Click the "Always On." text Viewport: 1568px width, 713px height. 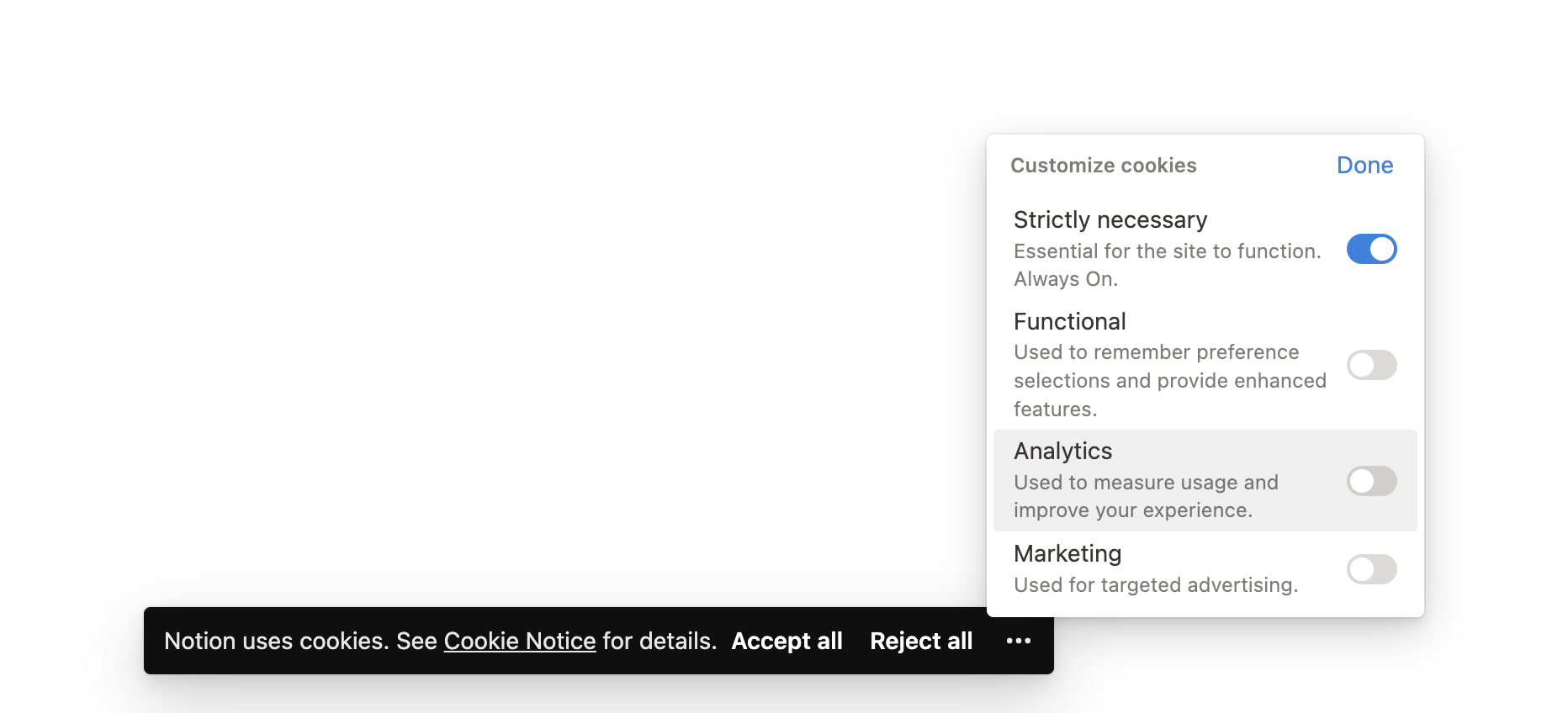[1065, 279]
